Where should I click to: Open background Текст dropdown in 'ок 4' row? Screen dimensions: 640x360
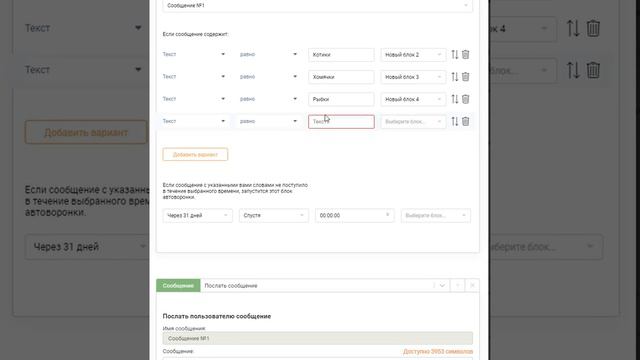click(x=84, y=28)
